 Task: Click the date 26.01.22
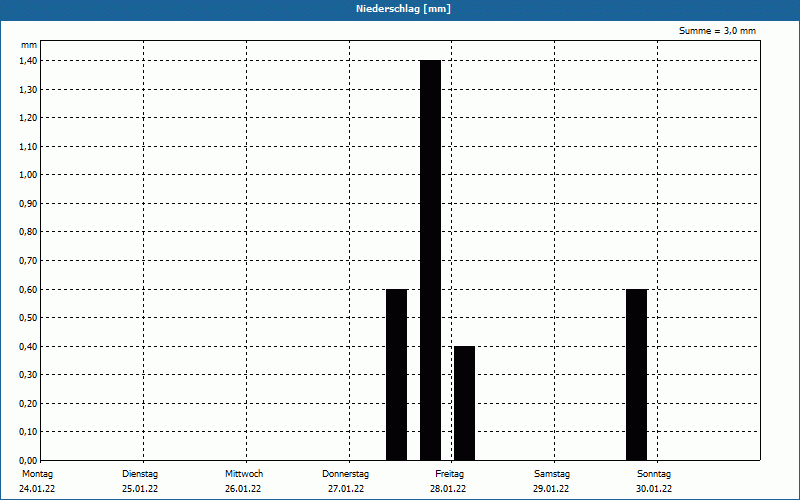pyautogui.click(x=243, y=489)
